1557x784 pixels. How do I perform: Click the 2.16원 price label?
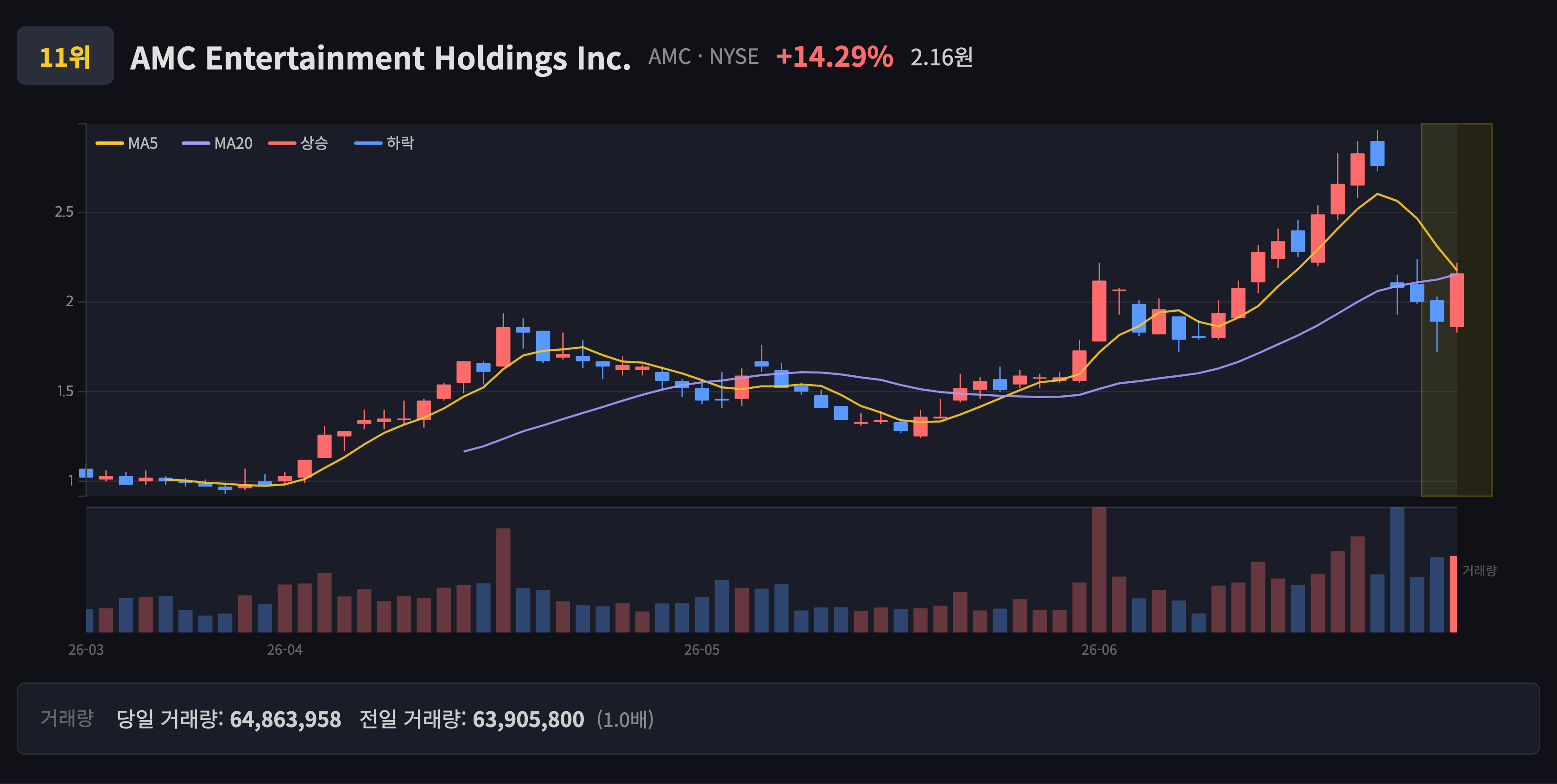pyautogui.click(x=941, y=57)
